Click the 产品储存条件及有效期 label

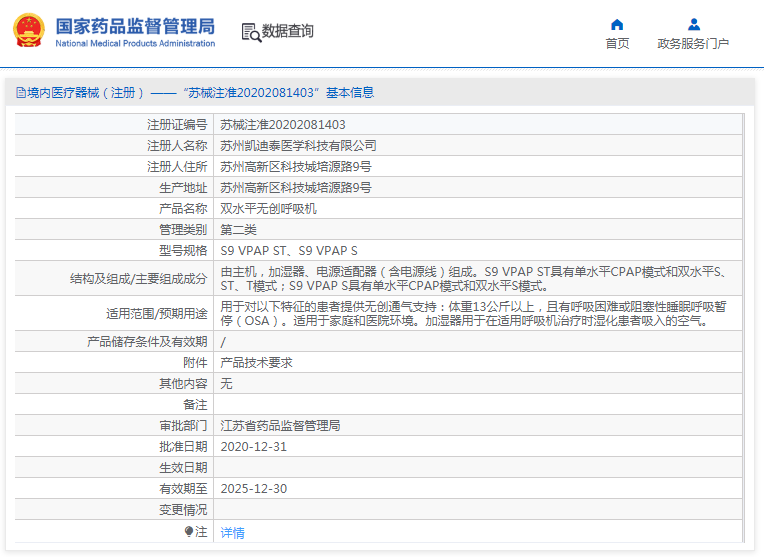[147, 342]
